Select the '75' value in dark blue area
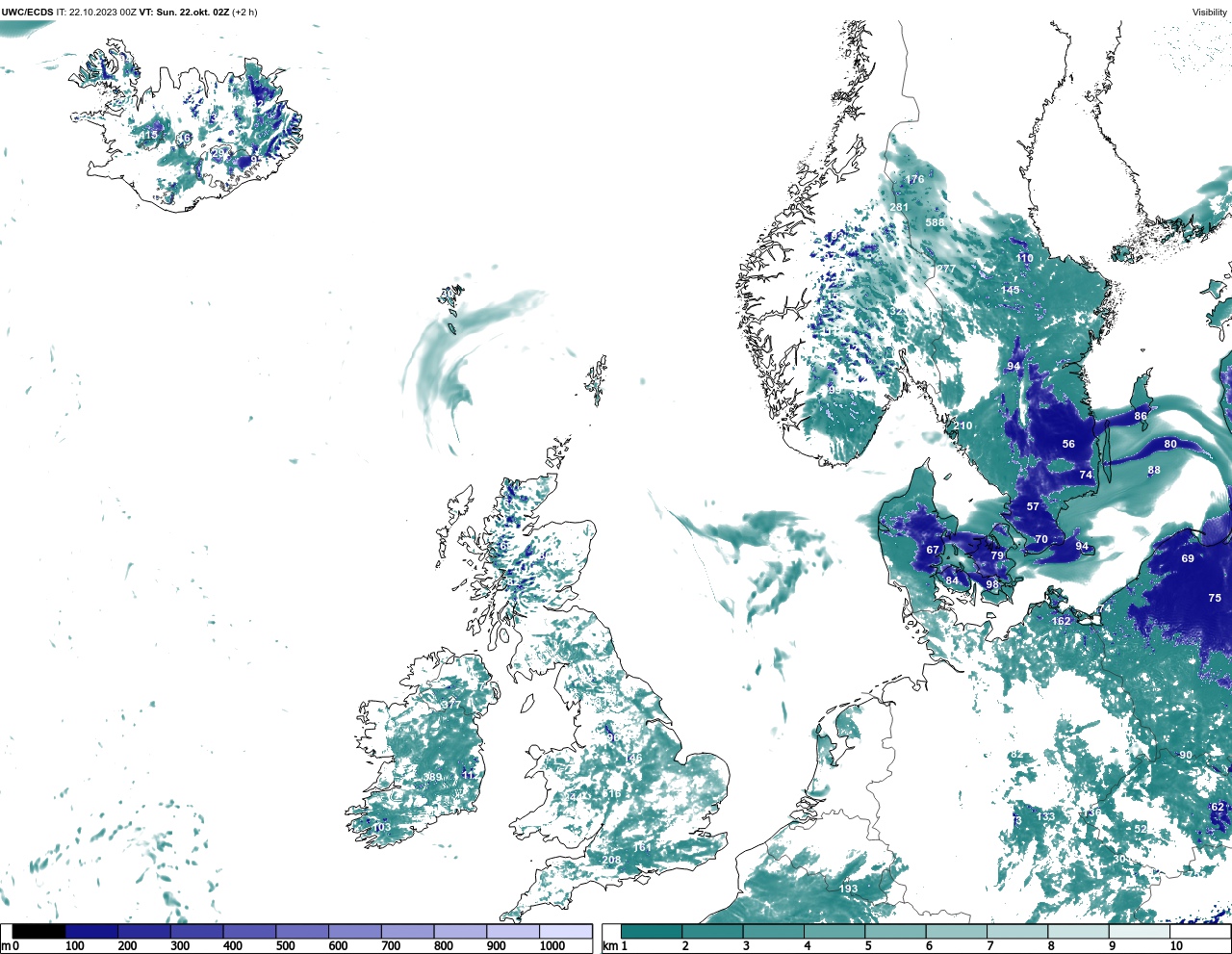The image size is (1232, 954). pos(1215,598)
